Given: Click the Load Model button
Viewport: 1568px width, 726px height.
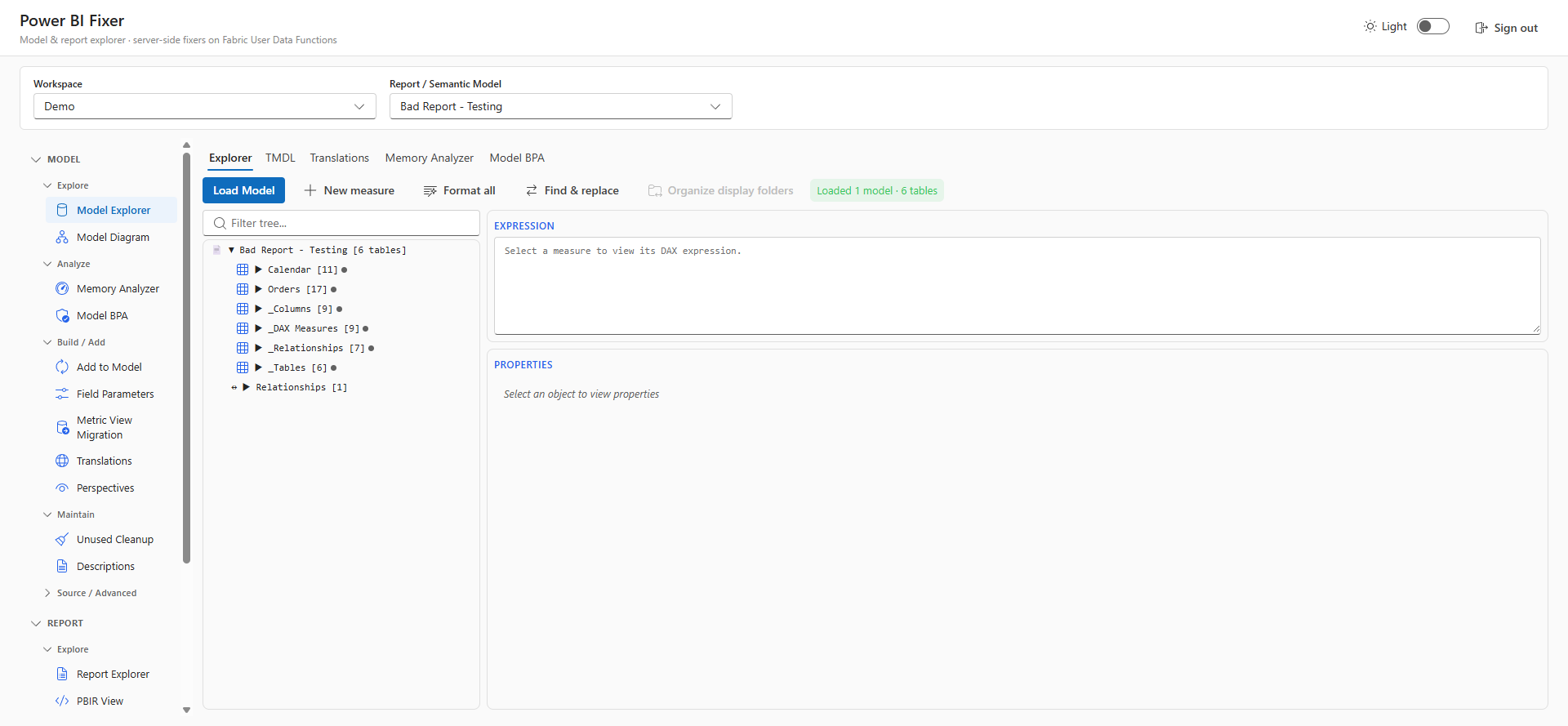Looking at the screenshot, I should click(x=243, y=190).
